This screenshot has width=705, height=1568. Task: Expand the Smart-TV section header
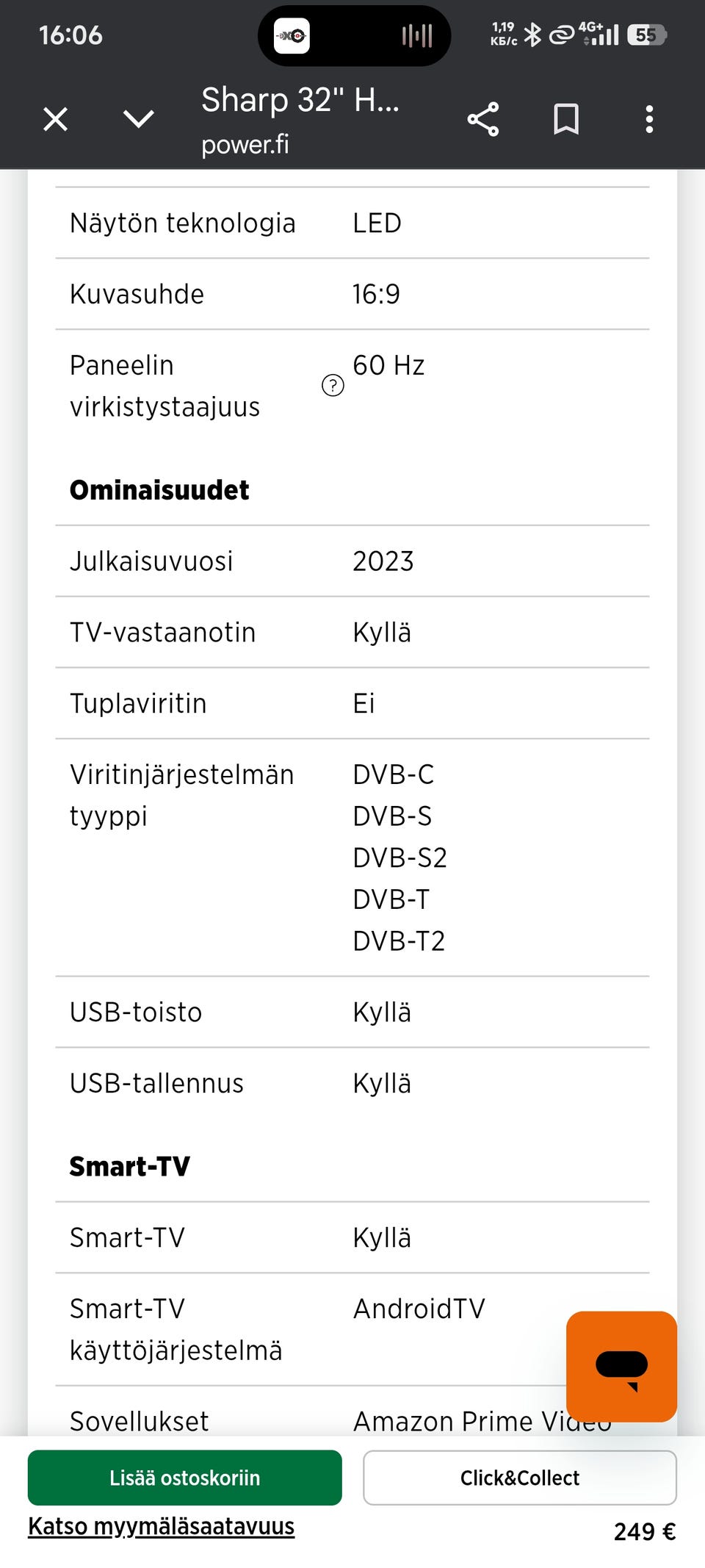coord(129,1165)
